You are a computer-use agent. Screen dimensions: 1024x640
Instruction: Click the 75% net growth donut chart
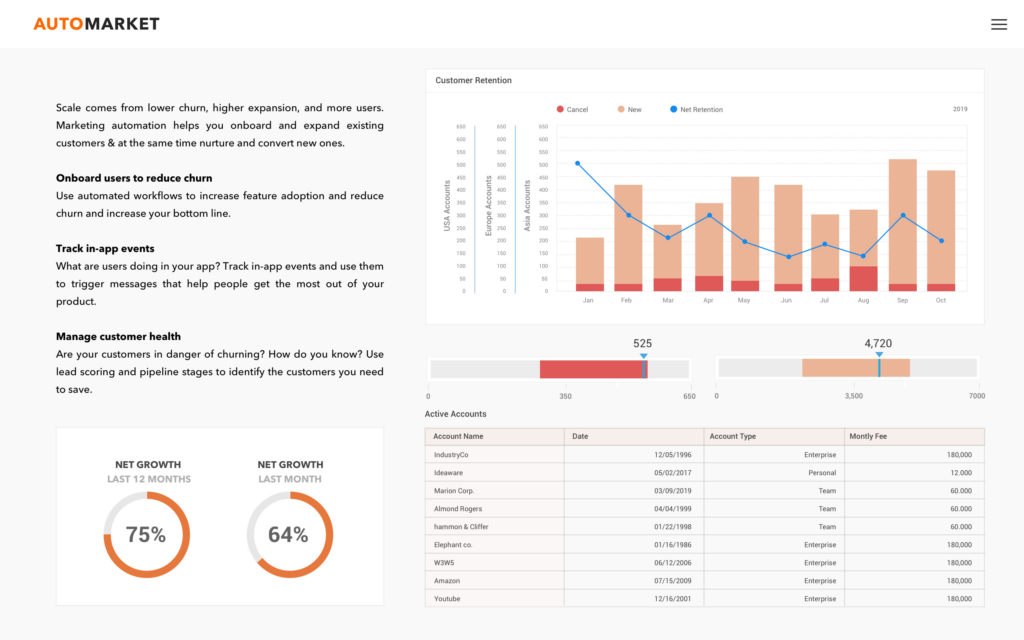146,535
